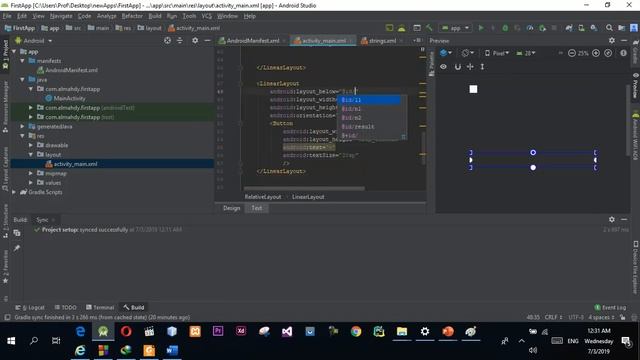Click the Sync Project with Gradle icon
640x360 pixels.
(569, 28)
